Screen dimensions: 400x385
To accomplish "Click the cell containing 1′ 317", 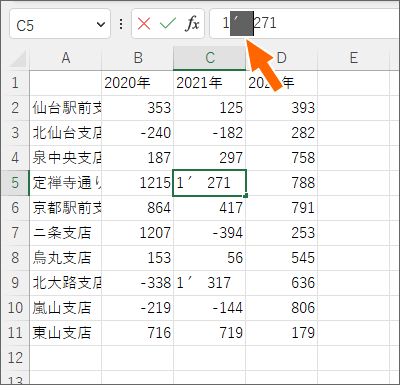I will (210, 283).
